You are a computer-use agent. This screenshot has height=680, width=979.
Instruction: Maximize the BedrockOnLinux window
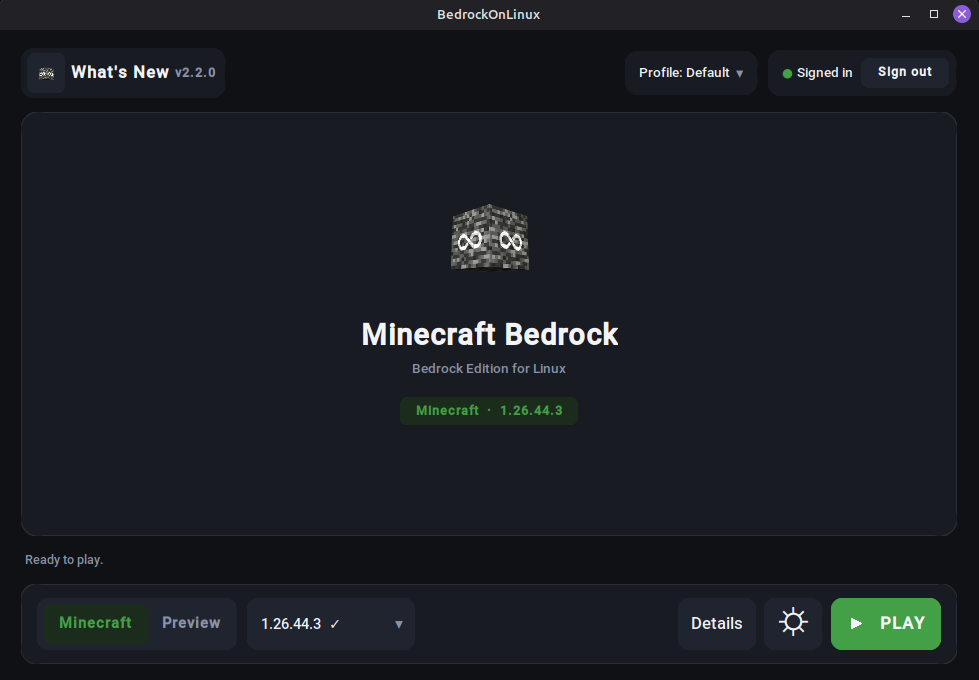934,14
